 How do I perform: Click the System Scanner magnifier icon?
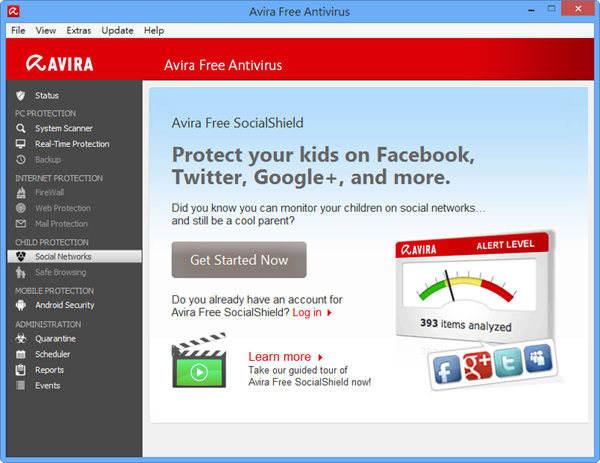[21, 128]
